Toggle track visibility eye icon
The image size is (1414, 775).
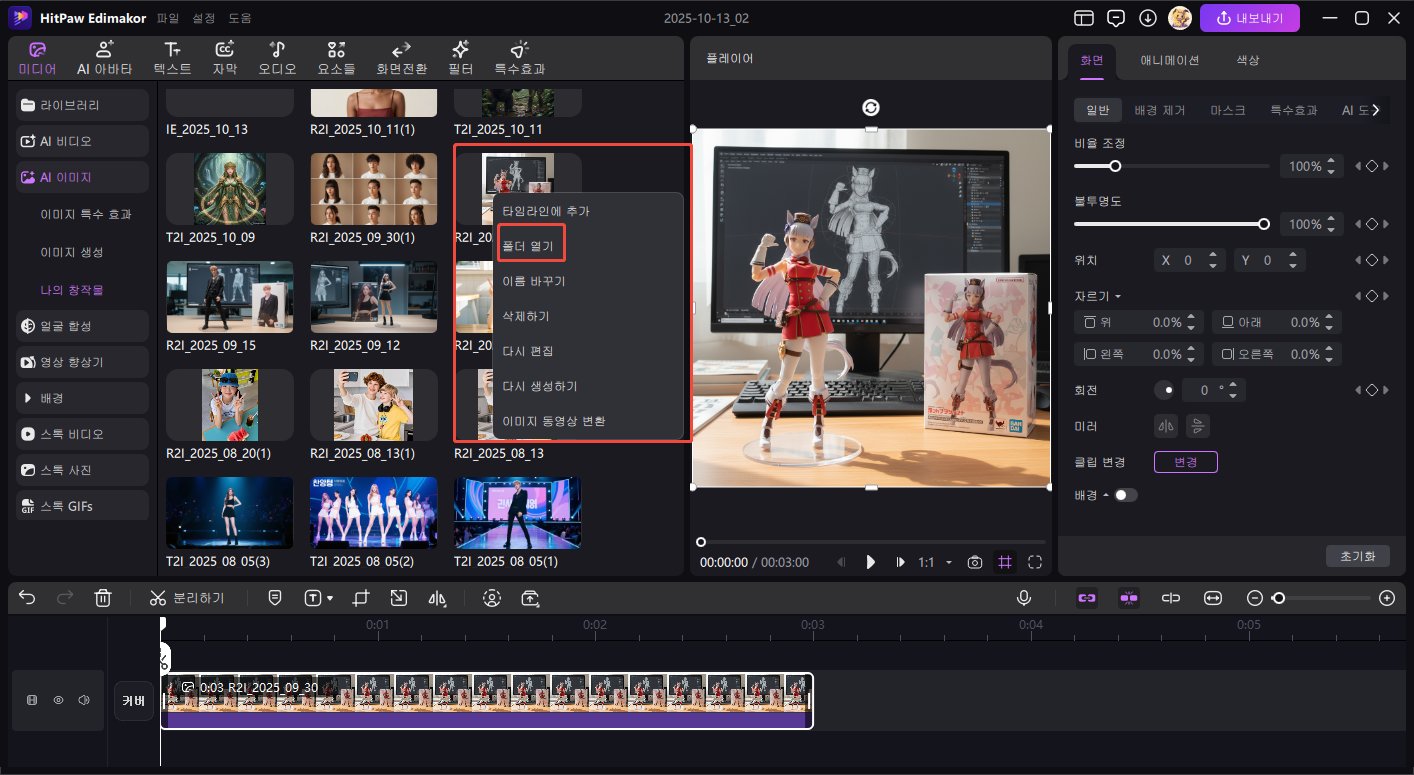coord(58,701)
